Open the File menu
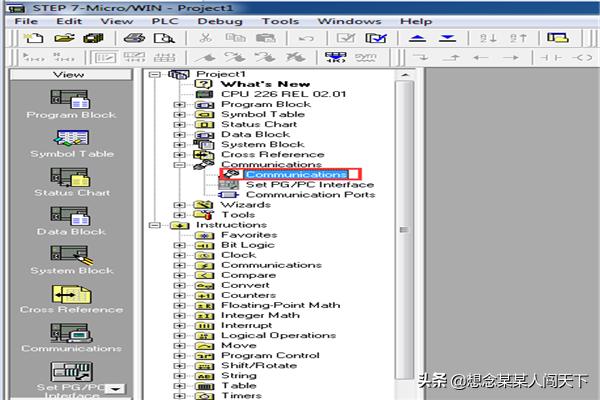Viewport: 600px width, 400px height. click(x=26, y=21)
